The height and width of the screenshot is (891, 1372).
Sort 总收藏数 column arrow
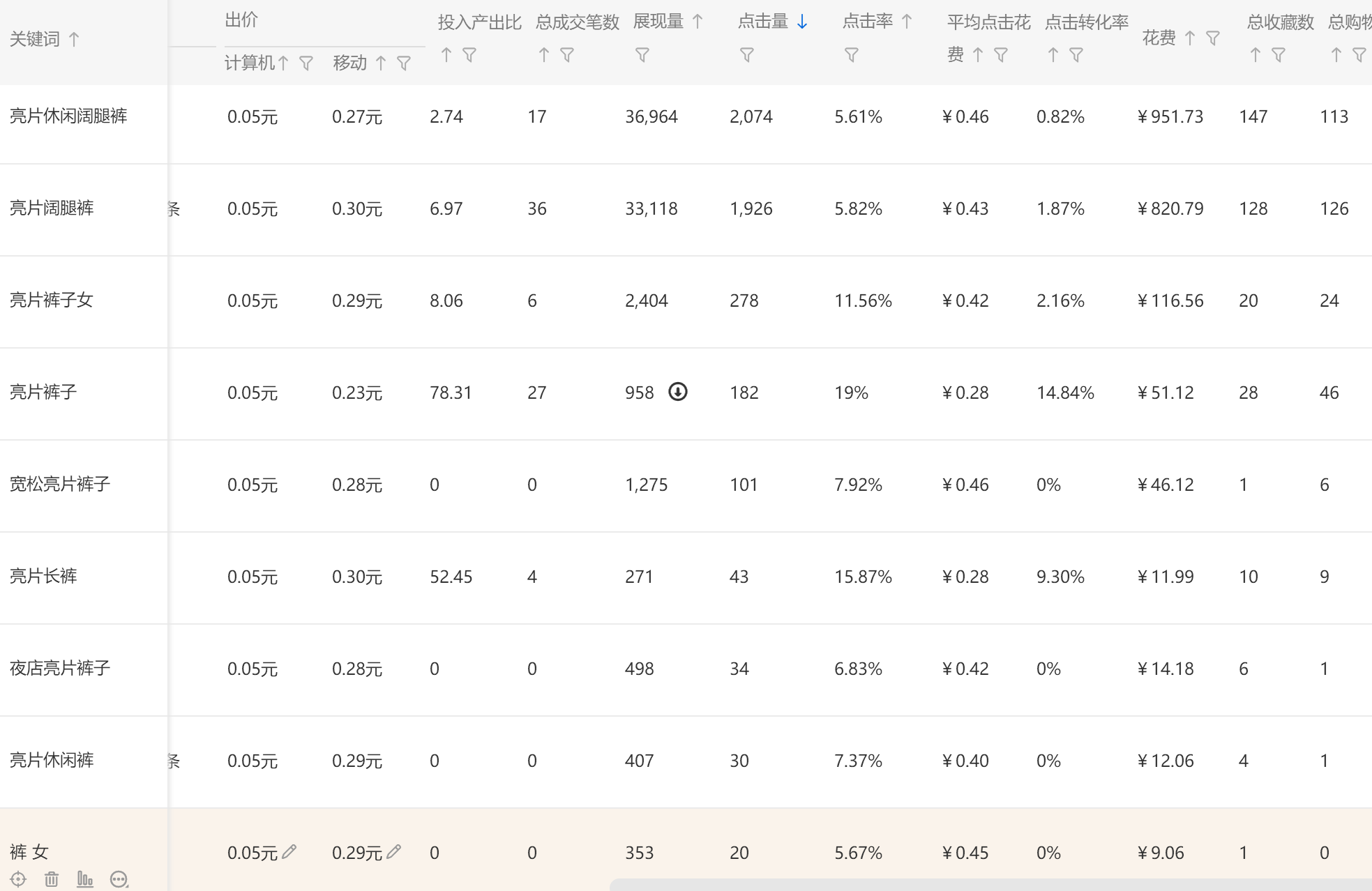(1256, 54)
